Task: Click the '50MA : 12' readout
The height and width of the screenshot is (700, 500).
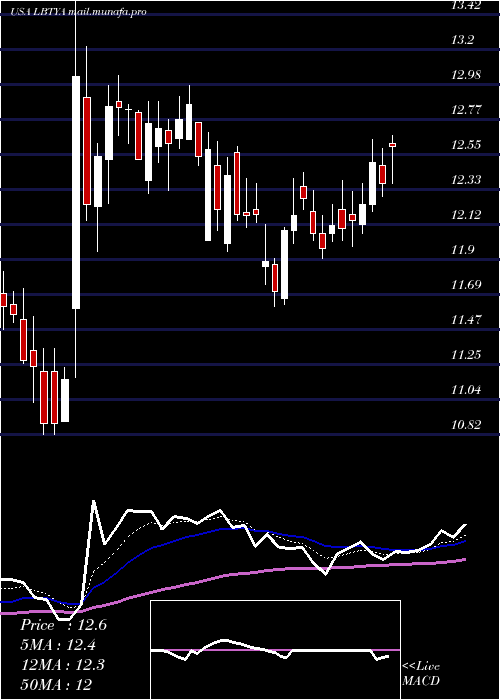Action: (x=57, y=685)
